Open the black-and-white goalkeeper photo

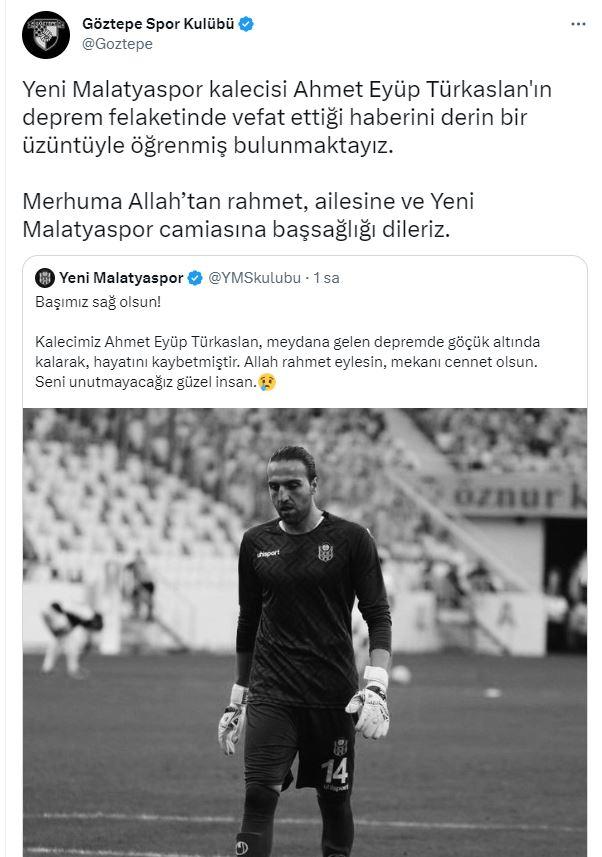coord(305,632)
